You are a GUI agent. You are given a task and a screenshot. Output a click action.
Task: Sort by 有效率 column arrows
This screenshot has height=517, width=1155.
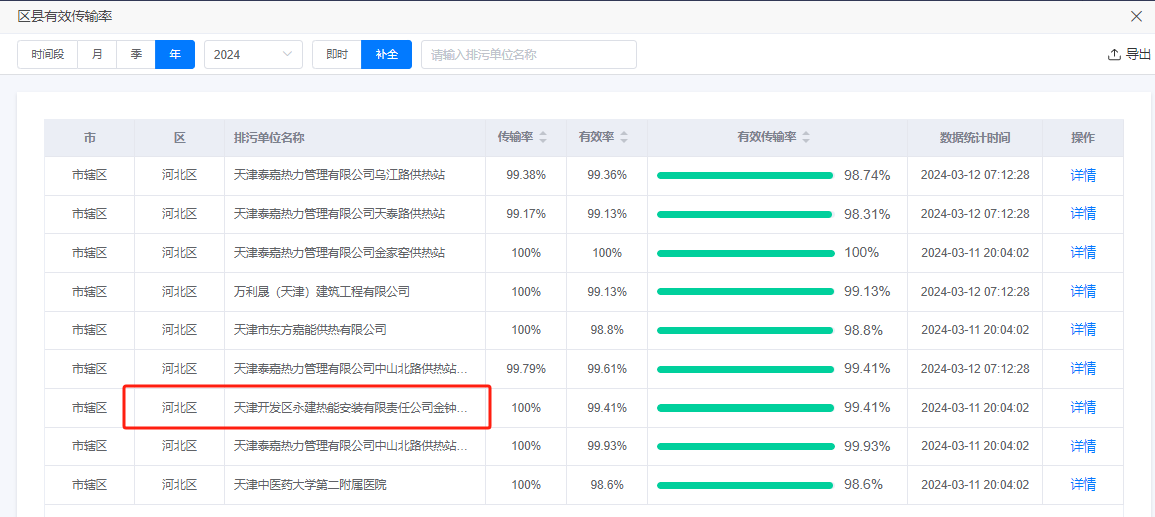click(624, 138)
